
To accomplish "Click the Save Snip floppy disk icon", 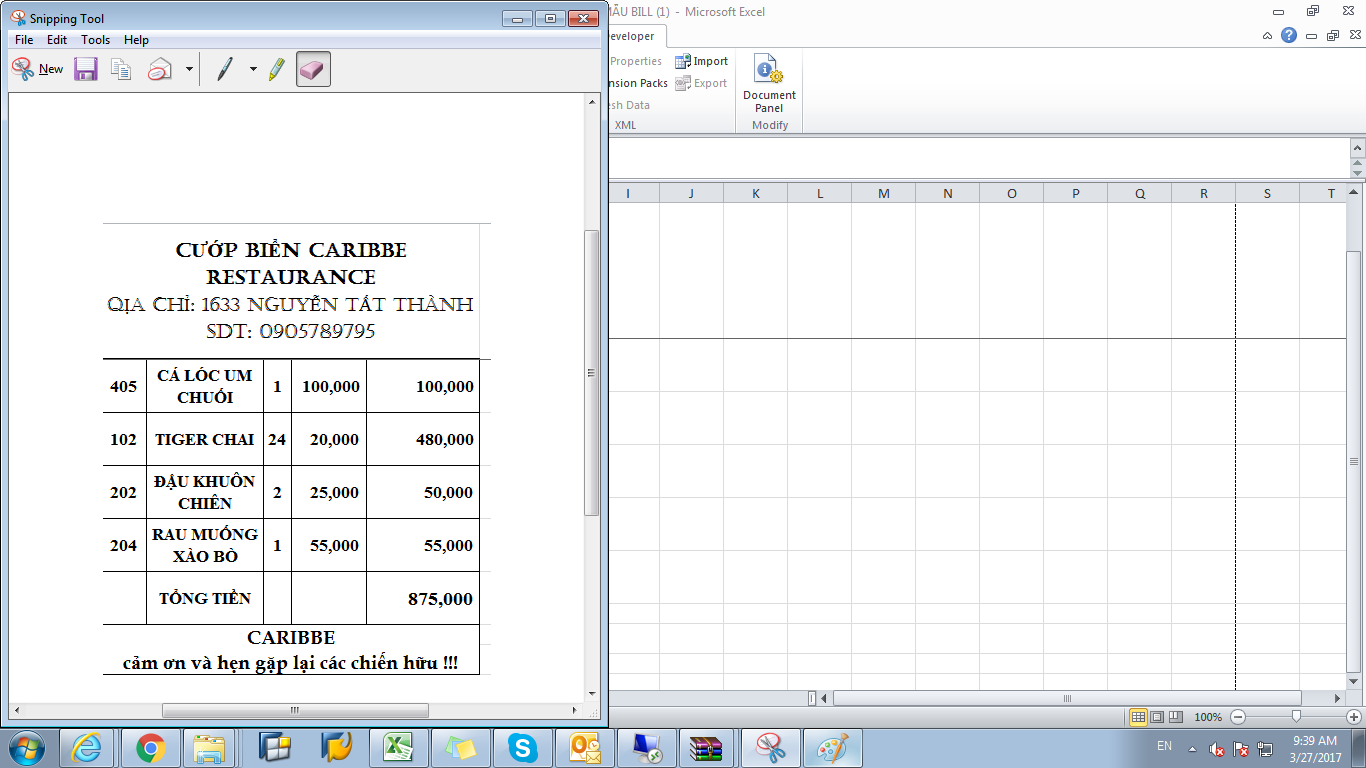I will pos(86,69).
